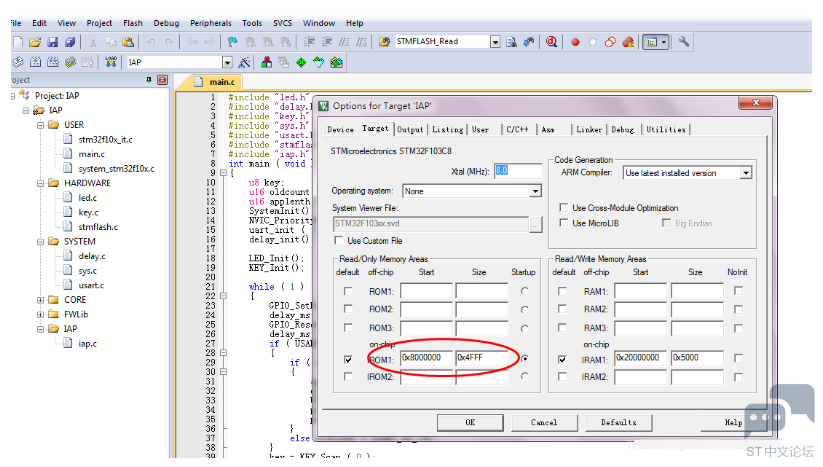Open the ARM Compiler version dropdown

coord(745,173)
